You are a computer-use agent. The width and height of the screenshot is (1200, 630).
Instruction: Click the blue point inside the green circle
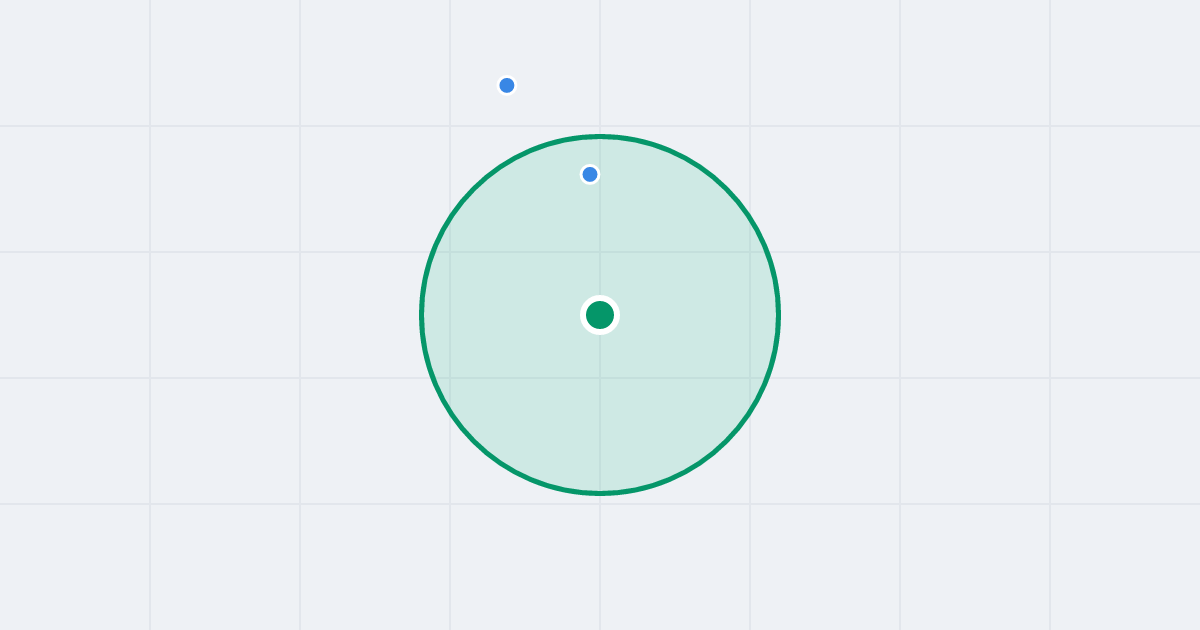590,174
